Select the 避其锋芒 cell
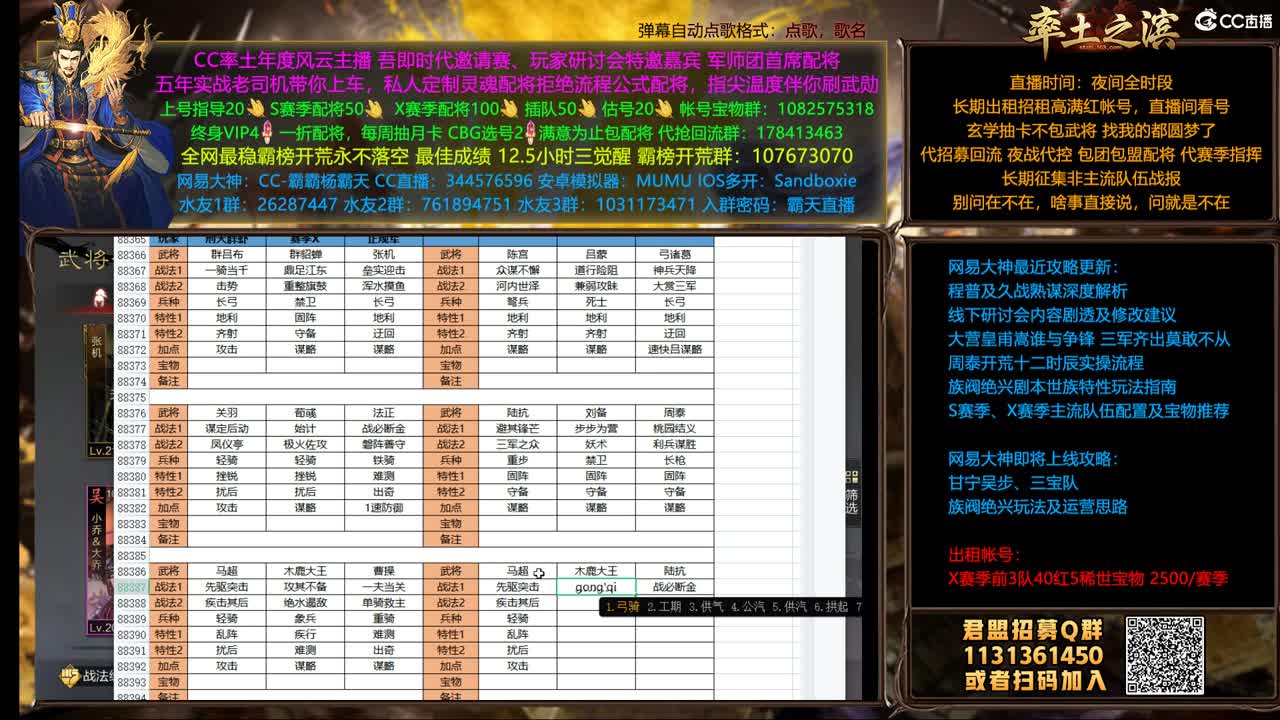Screen dimensions: 1280x720 point(518,428)
